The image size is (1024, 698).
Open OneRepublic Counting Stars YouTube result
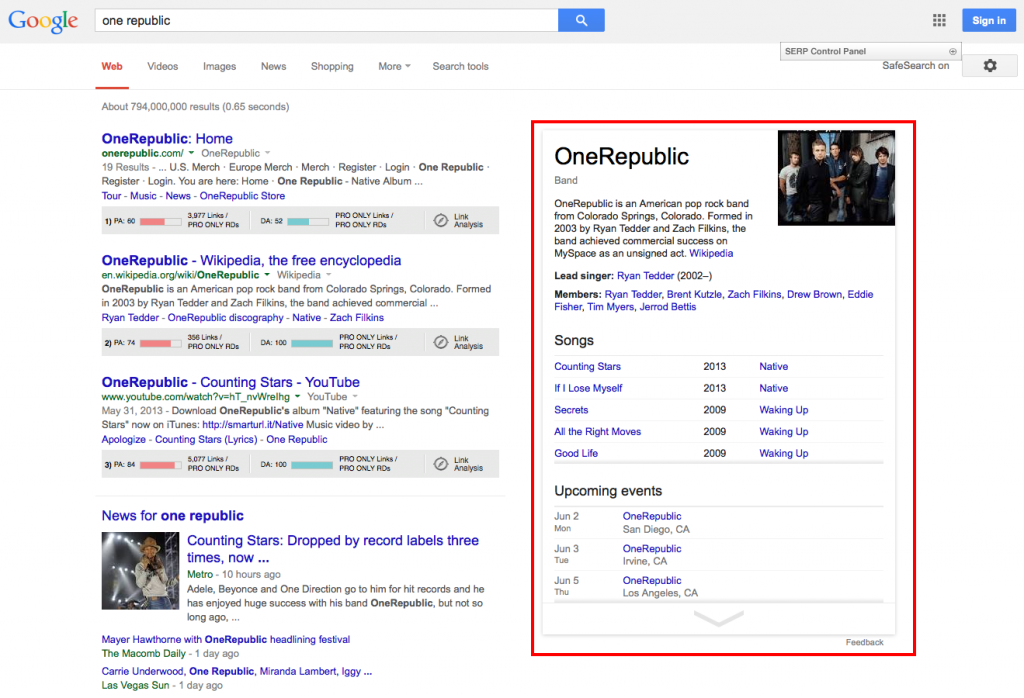(231, 382)
